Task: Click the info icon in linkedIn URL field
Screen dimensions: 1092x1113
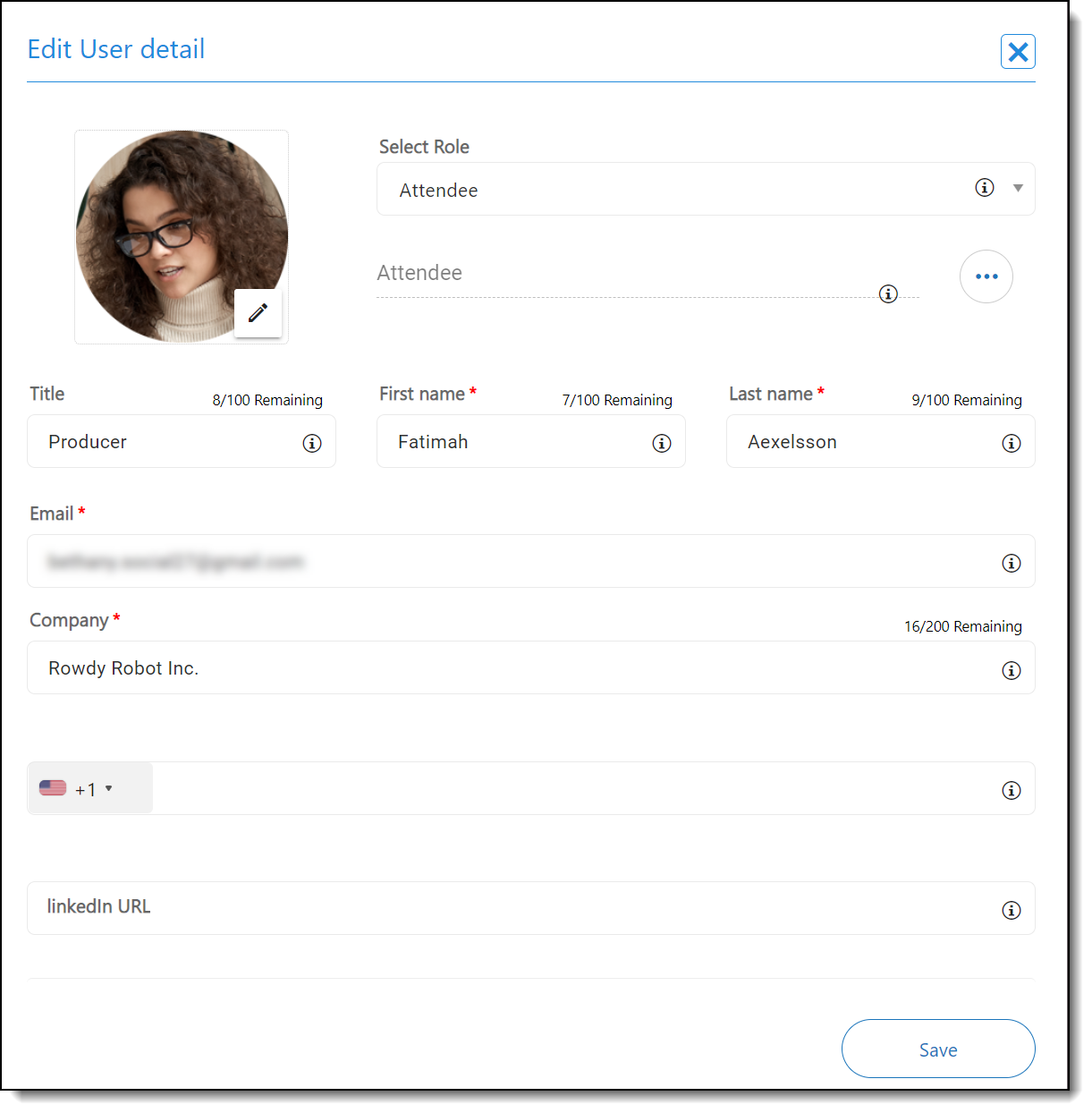Action: coord(1012,910)
